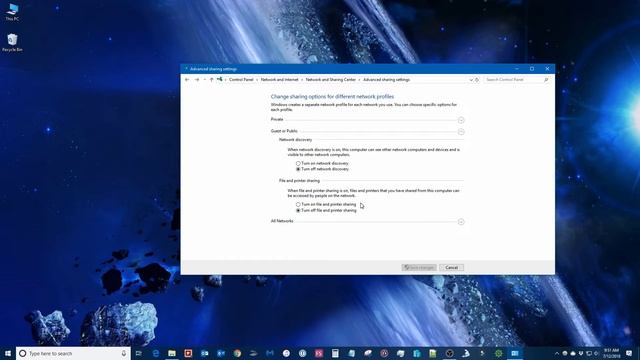
Task: Open This PC desktop icon
Action: [12, 12]
